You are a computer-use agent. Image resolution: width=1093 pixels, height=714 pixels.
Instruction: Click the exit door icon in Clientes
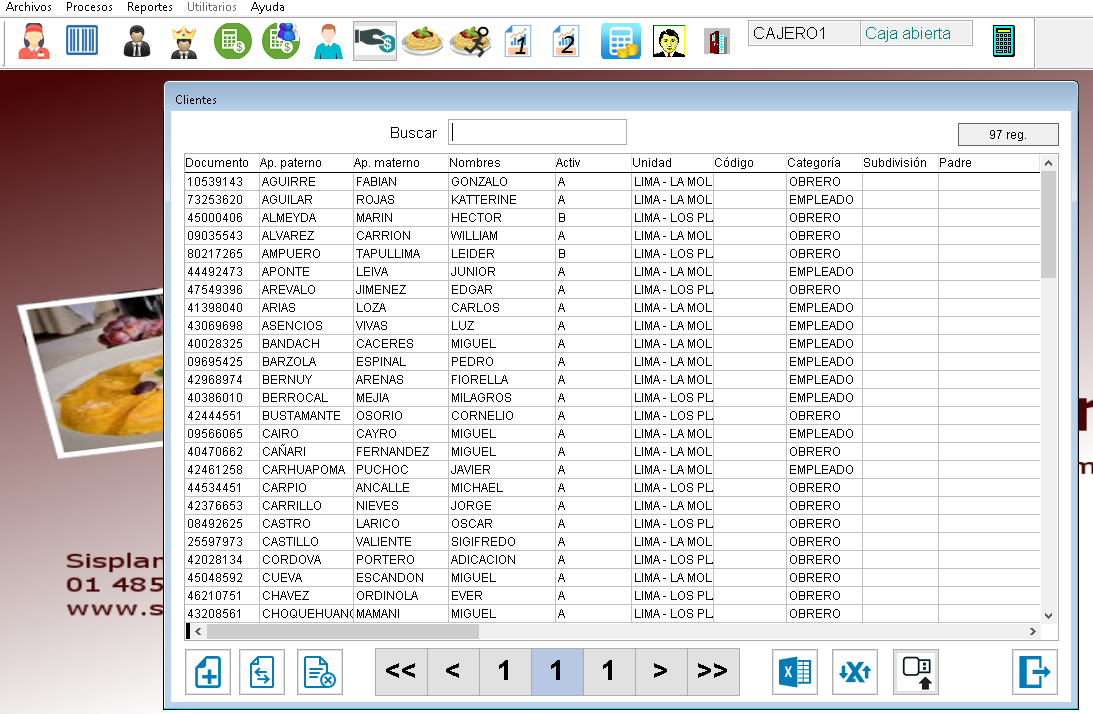click(1035, 672)
